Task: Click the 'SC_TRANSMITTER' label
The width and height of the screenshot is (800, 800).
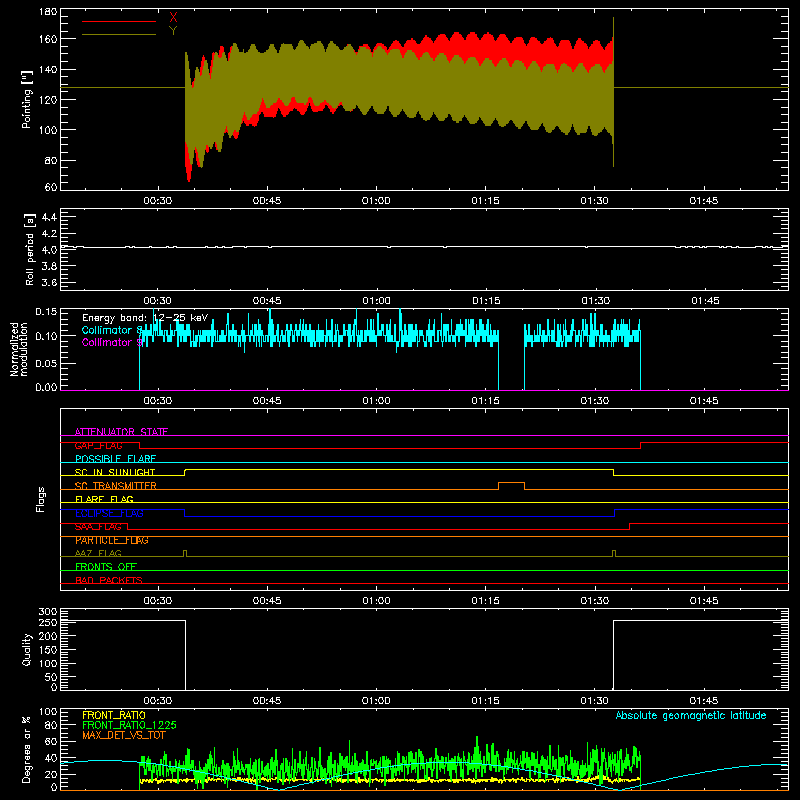Action: click(x=116, y=486)
